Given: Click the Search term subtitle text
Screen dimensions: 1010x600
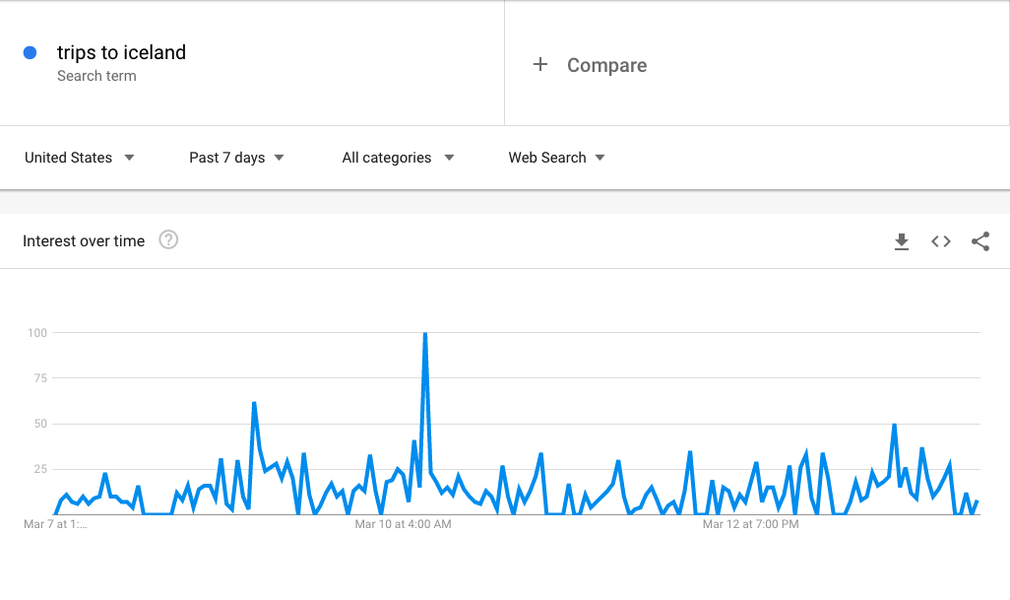Looking at the screenshot, I should coord(97,76).
